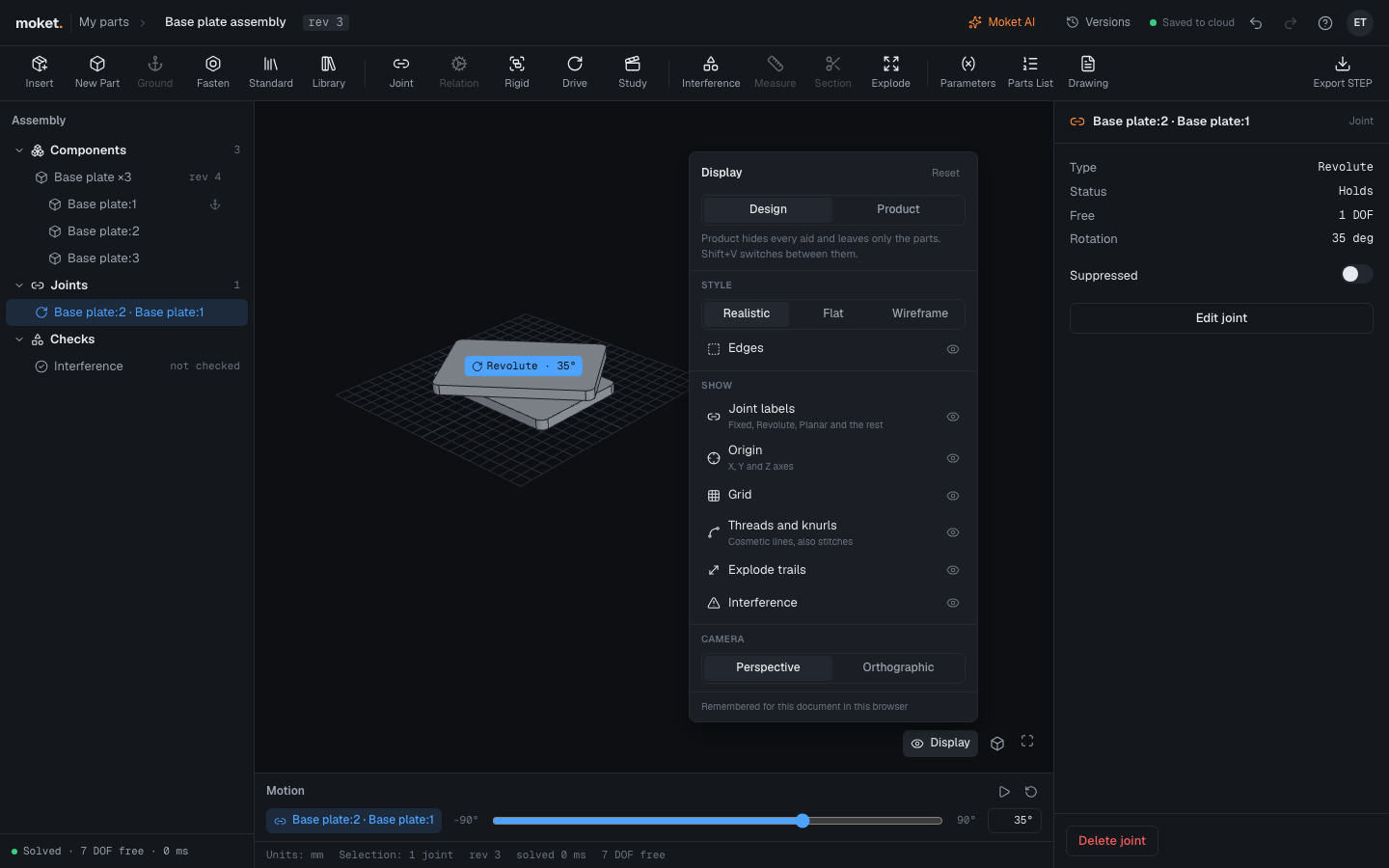Screen dimensions: 1389x868
Task: Select the Wireframe style
Action: click(x=920, y=313)
